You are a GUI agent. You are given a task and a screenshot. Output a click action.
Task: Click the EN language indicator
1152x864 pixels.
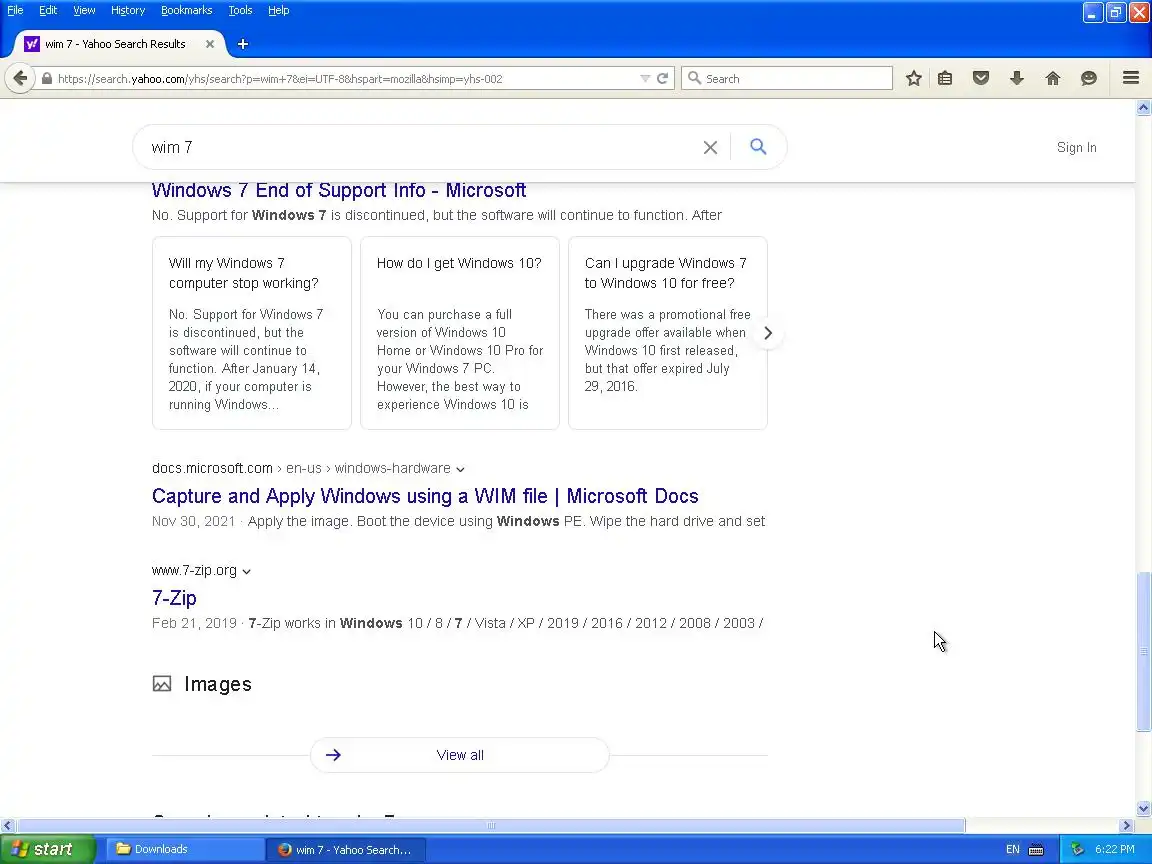click(x=1012, y=849)
